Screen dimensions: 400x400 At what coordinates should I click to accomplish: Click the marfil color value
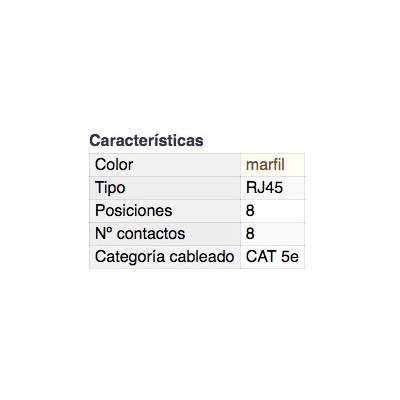coord(265,165)
